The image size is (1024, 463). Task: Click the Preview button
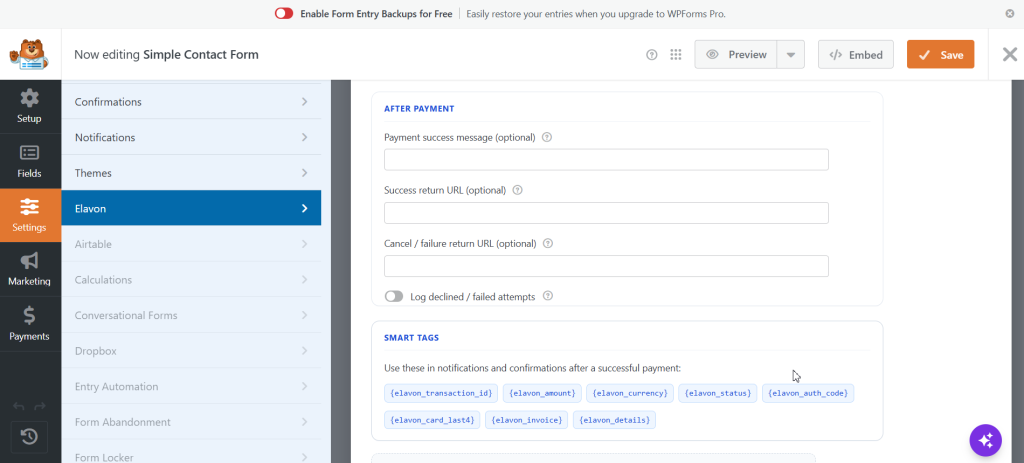(x=736, y=55)
